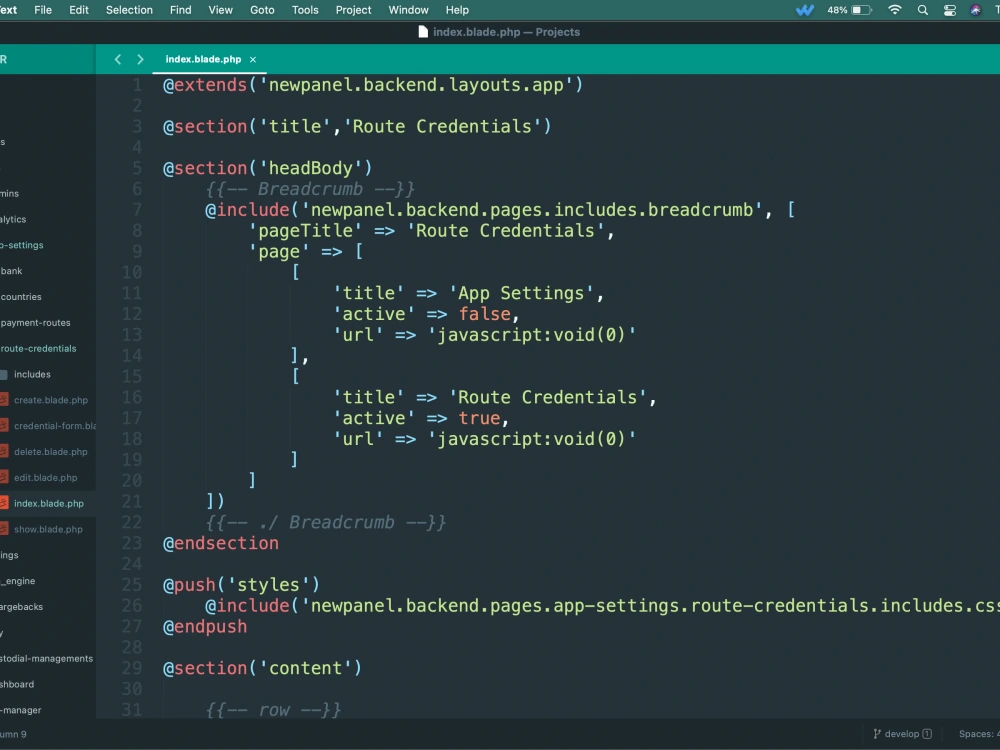
Task: Navigate back using the left chevron
Action: pyautogui.click(x=117, y=59)
